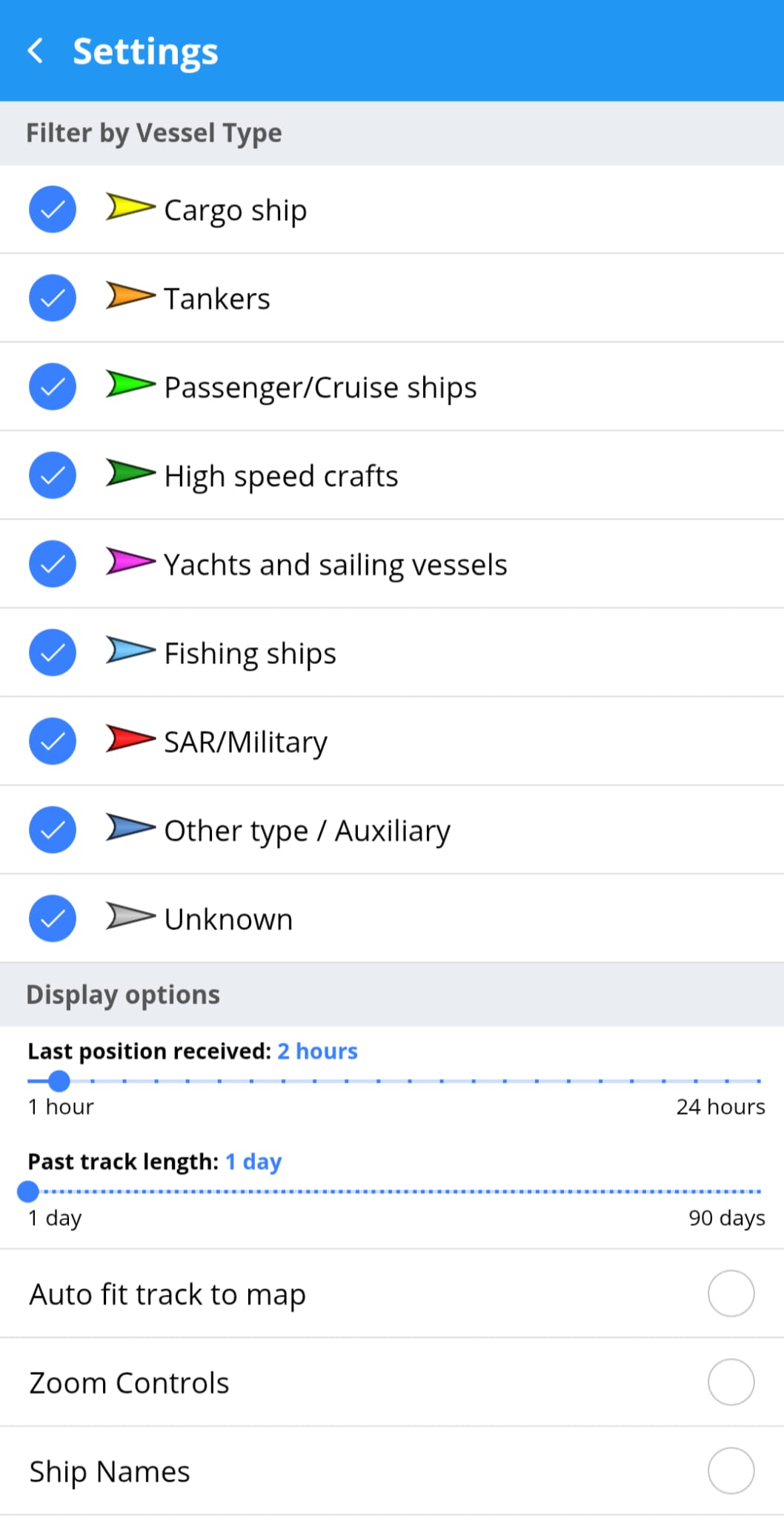Click the Past track length slider handle

point(28,1192)
